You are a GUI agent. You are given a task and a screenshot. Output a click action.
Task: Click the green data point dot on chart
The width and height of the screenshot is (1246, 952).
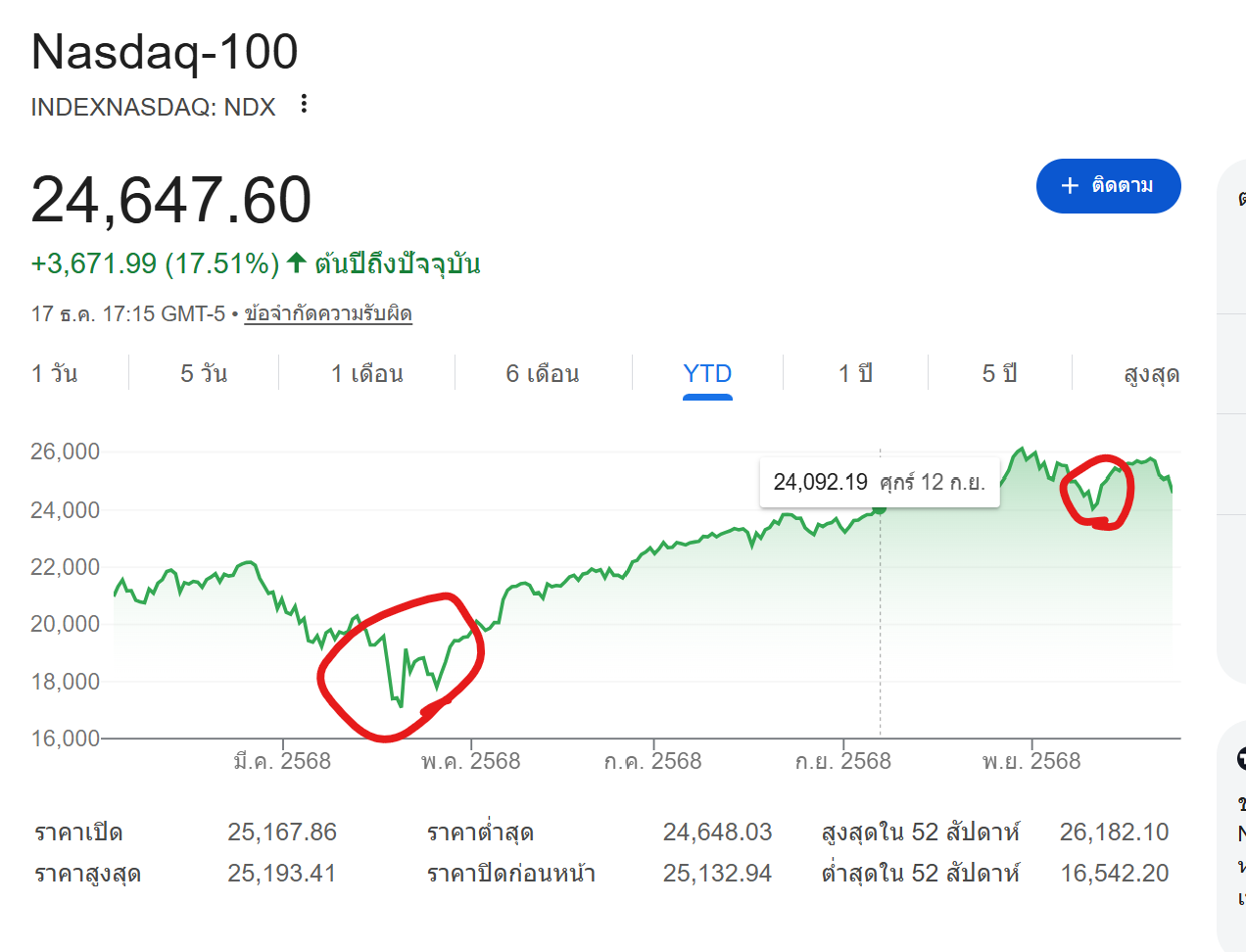(880, 508)
